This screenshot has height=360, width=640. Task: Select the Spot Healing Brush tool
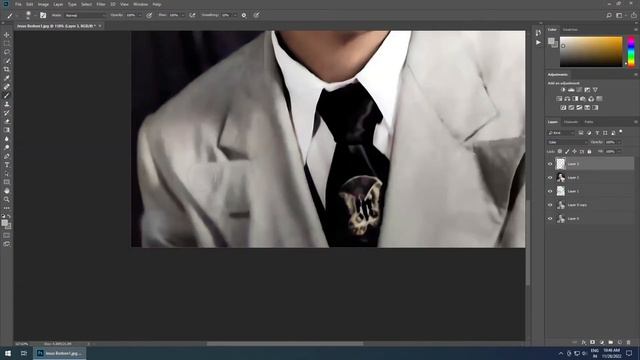click(7, 87)
